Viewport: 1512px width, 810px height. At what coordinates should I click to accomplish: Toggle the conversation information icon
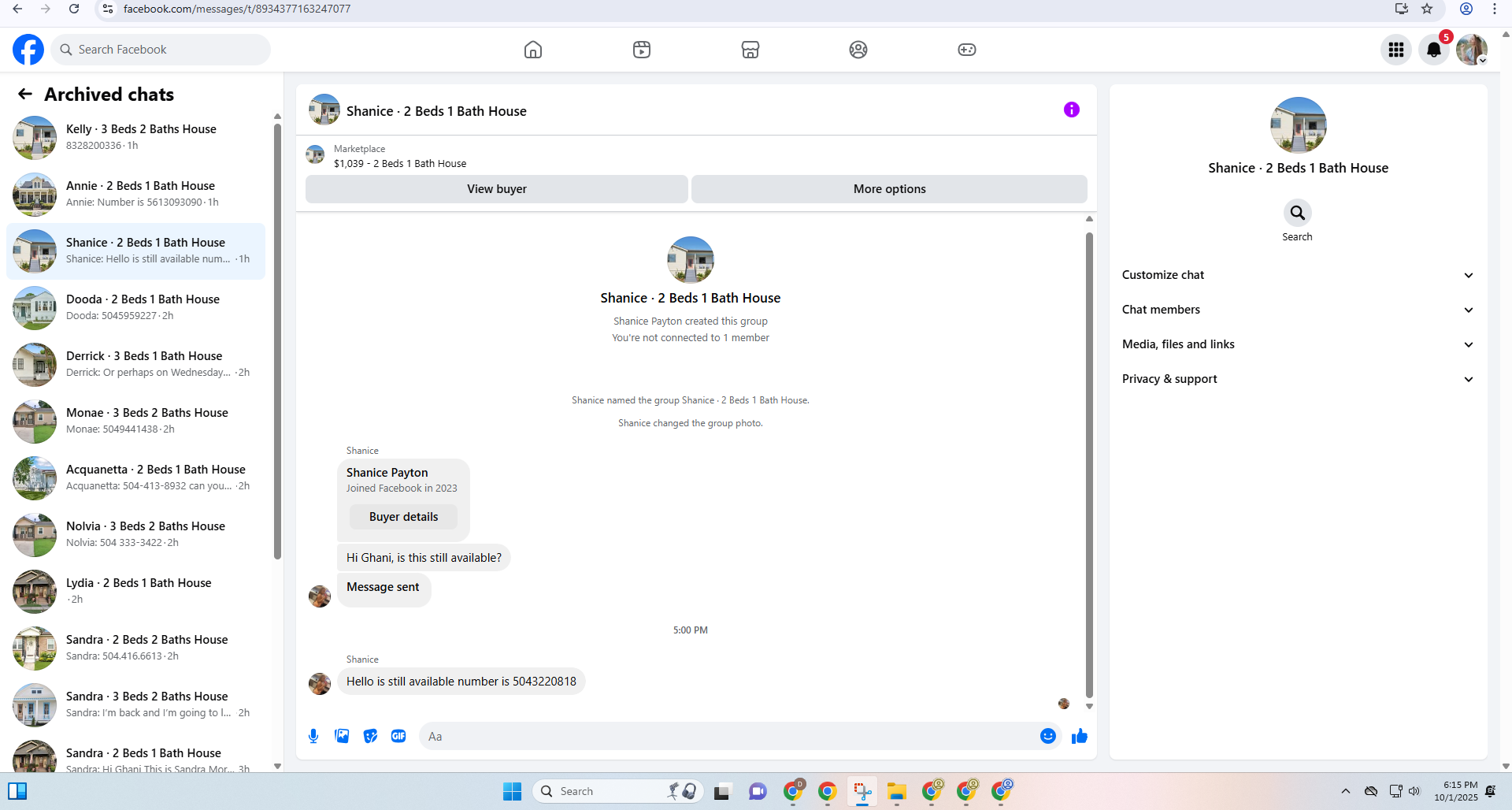click(x=1072, y=110)
